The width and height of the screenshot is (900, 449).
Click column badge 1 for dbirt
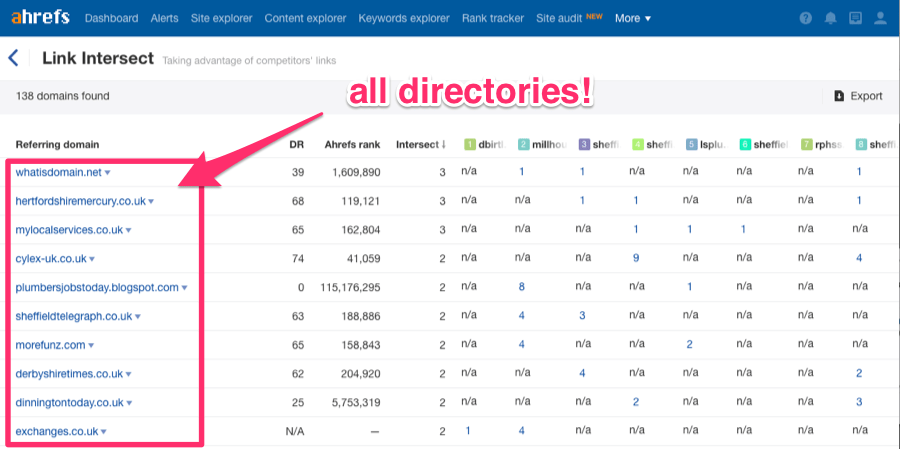click(470, 145)
